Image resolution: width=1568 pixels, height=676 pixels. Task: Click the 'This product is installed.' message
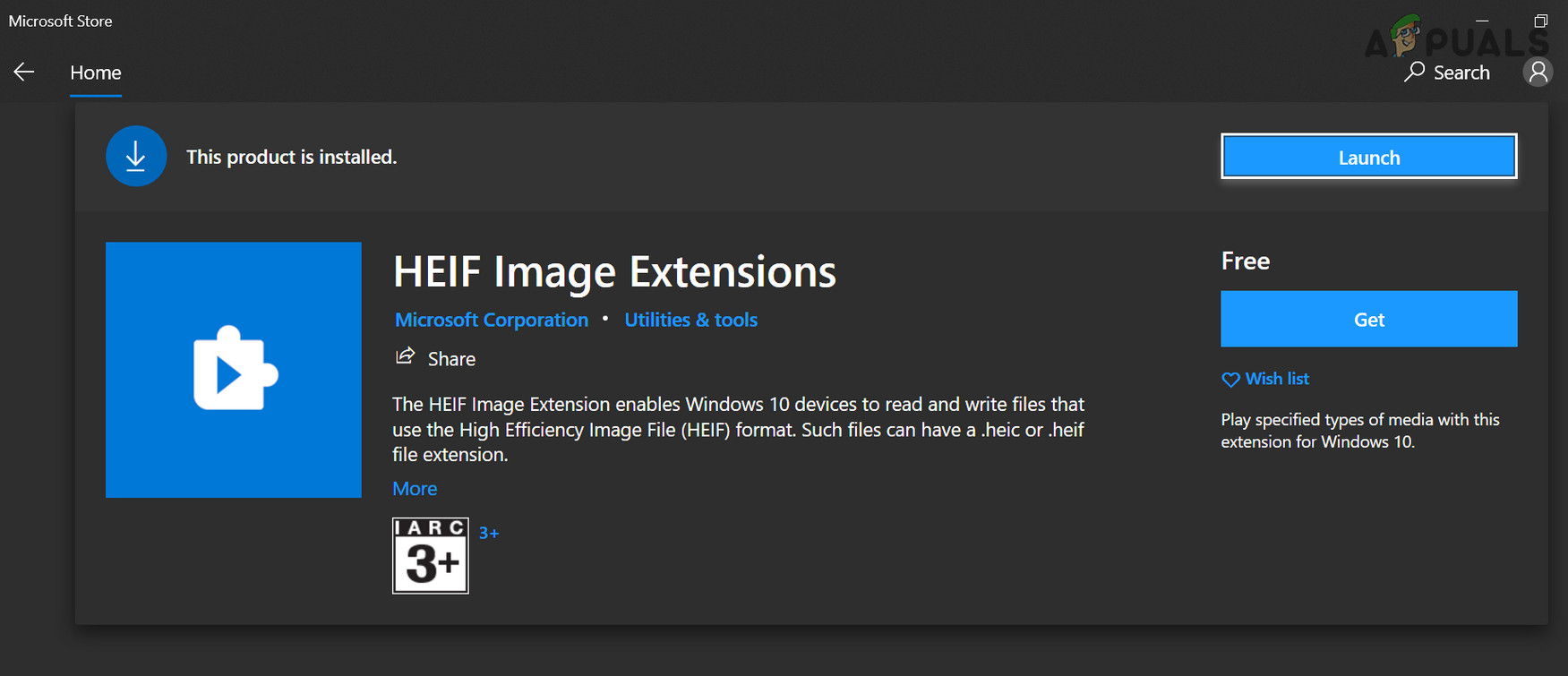[x=291, y=157]
